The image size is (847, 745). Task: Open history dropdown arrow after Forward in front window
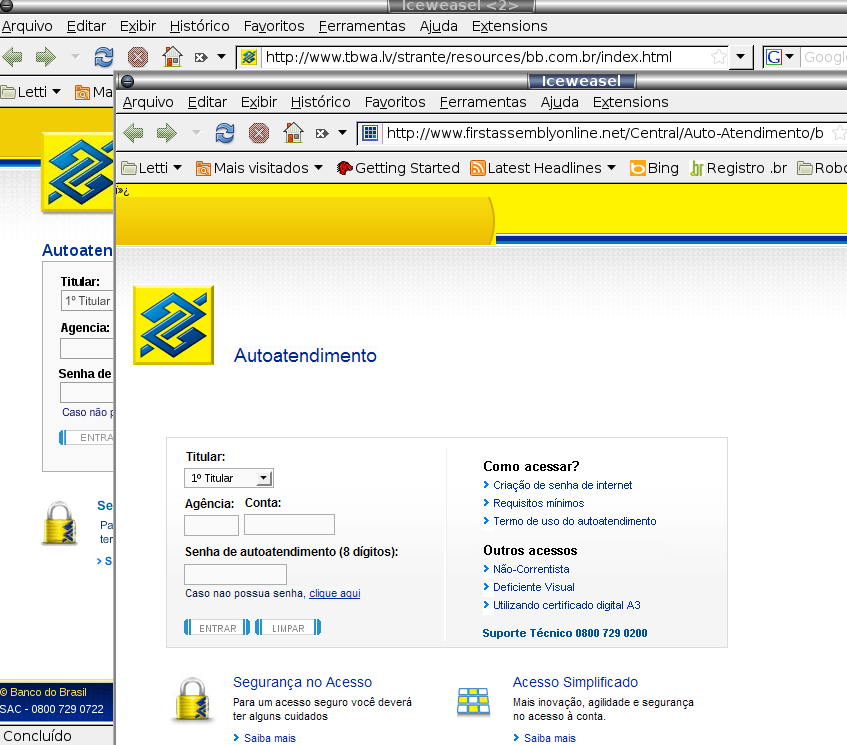coord(196,133)
